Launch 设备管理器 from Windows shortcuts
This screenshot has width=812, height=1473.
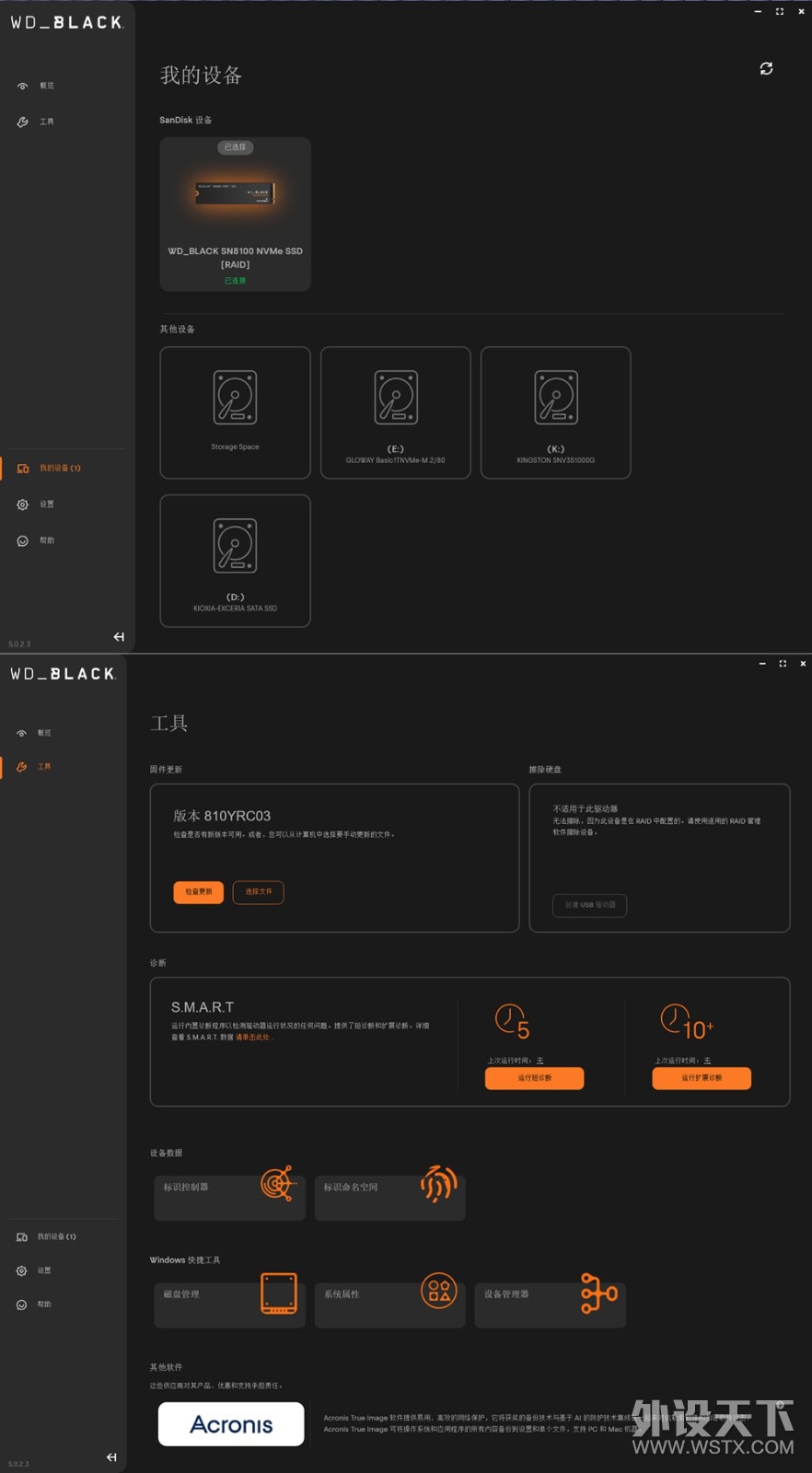pos(550,1304)
